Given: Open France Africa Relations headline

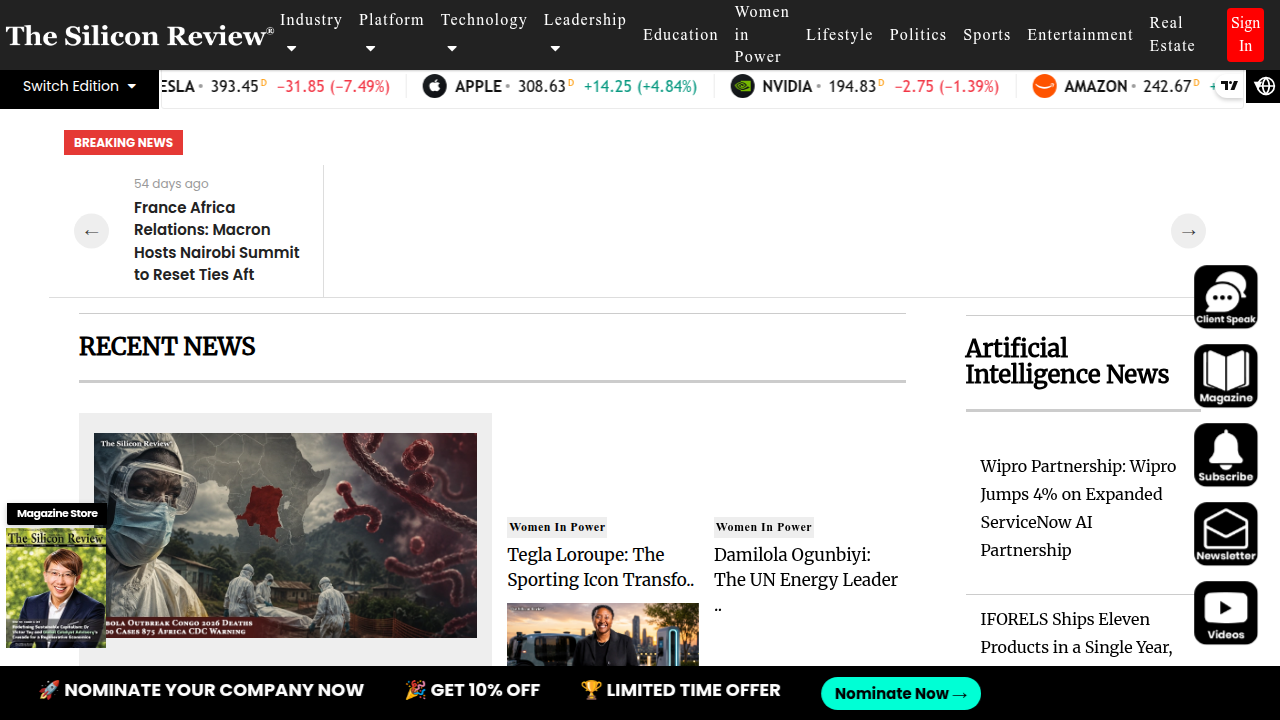Looking at the screenshot, I should [x=217, y=241].
